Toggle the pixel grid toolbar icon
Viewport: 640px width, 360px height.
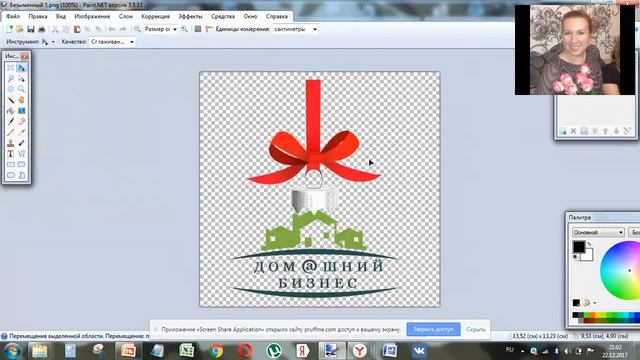click(x=198, y=29)
